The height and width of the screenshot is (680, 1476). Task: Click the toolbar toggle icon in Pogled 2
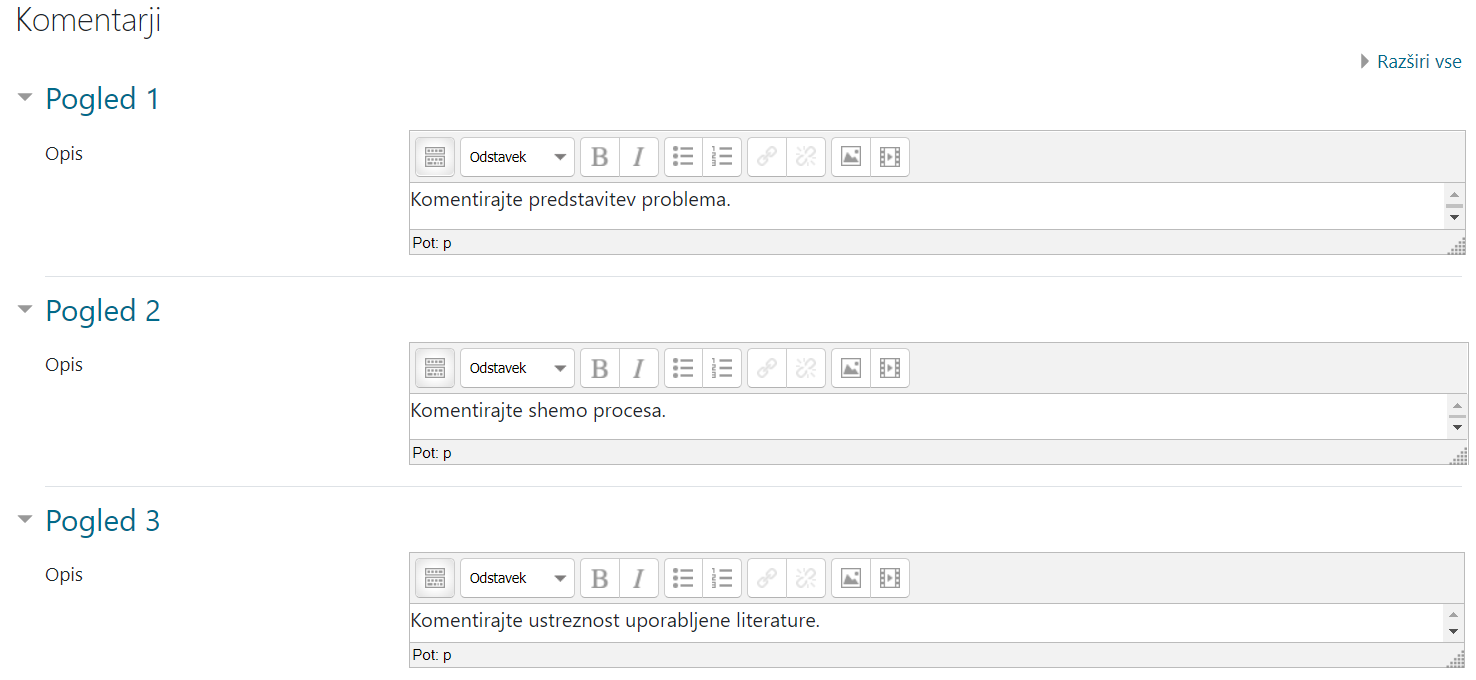click(x=434, y=368)
